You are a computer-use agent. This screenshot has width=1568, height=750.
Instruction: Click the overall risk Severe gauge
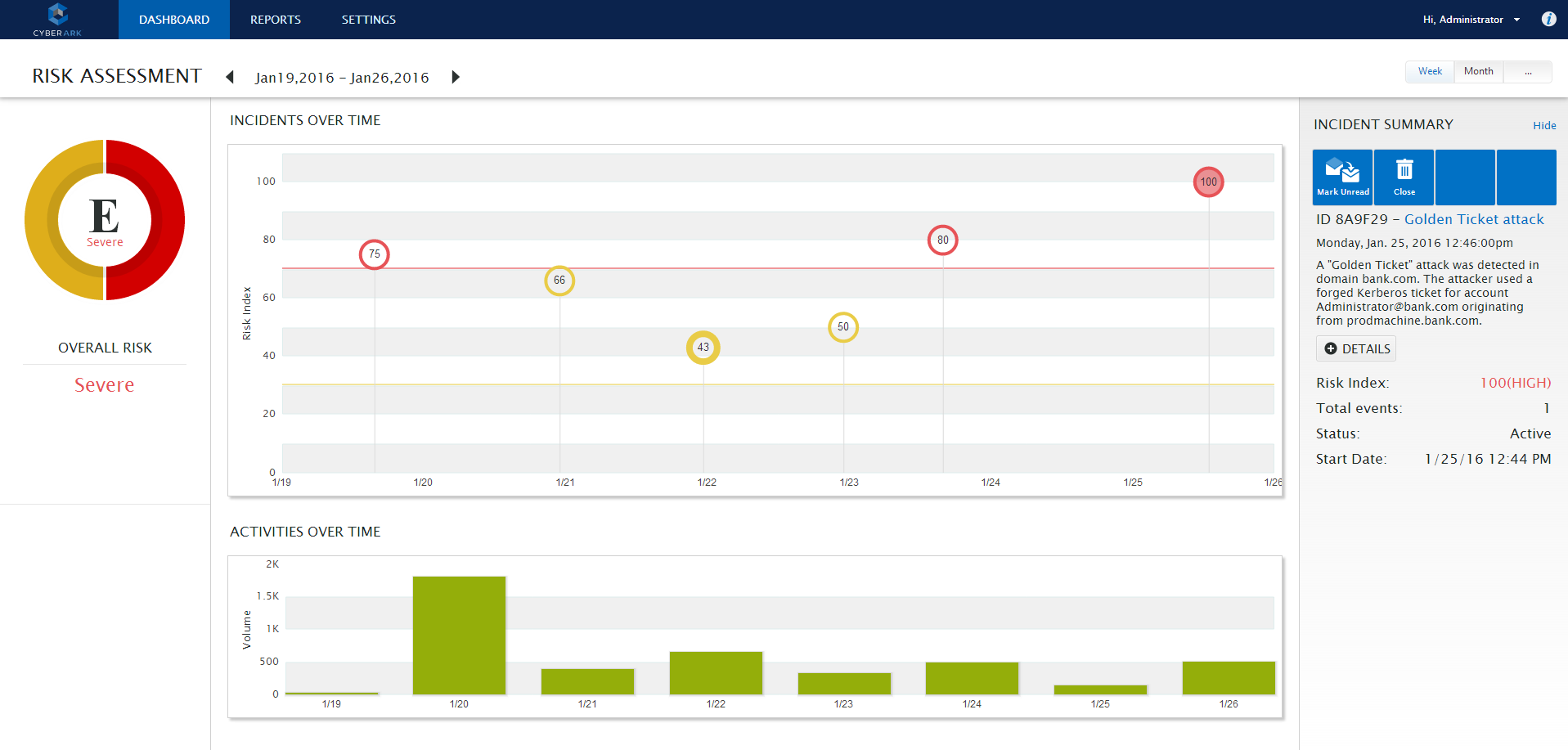click(105, 220)
